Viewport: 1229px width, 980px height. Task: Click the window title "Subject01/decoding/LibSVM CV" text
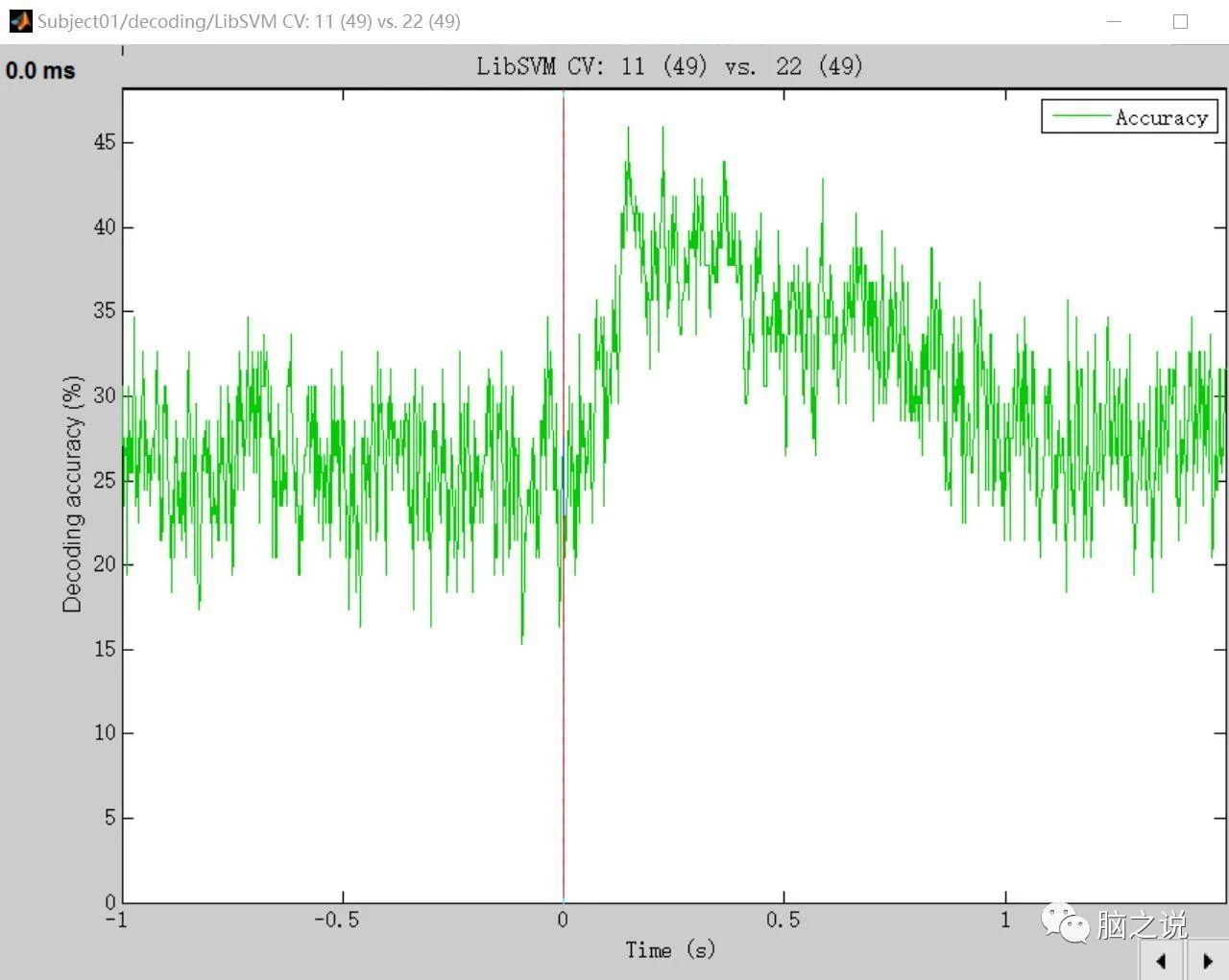coord(250,21)
